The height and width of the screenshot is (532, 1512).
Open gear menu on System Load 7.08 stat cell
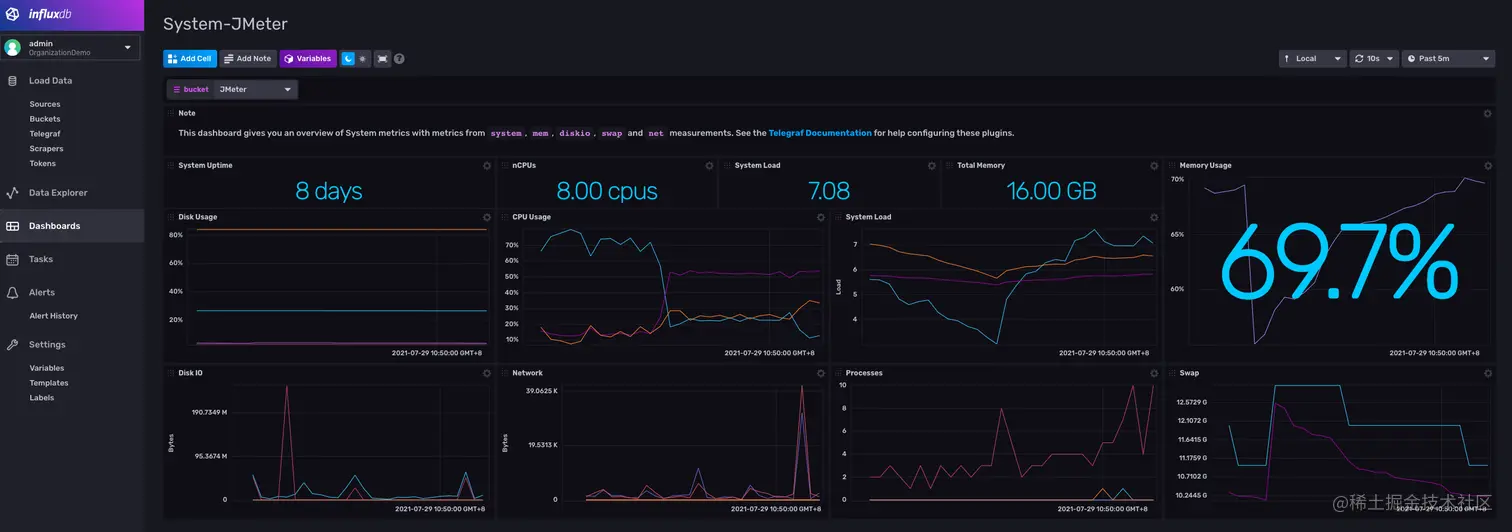pos(932,165)
